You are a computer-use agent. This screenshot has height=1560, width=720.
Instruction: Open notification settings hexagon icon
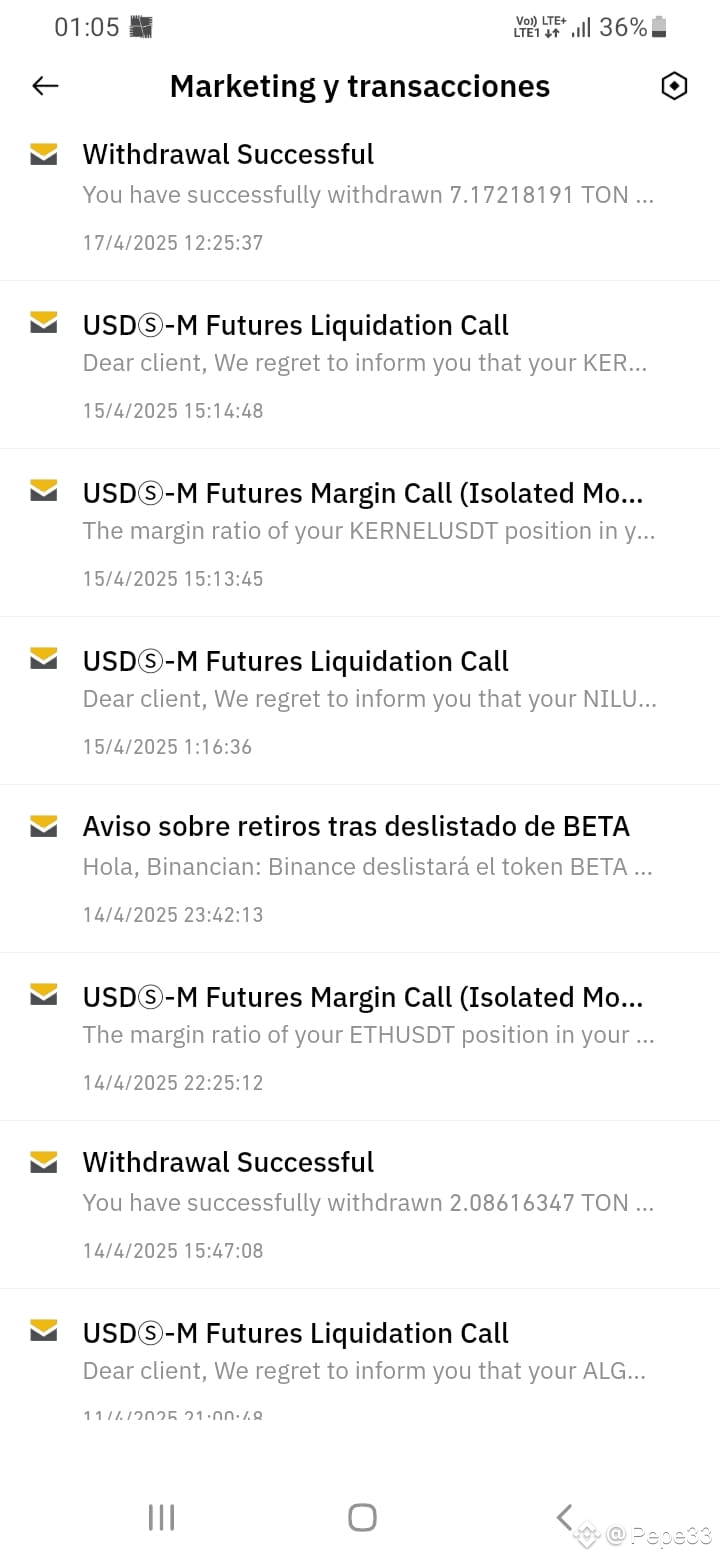coord(675,86)
